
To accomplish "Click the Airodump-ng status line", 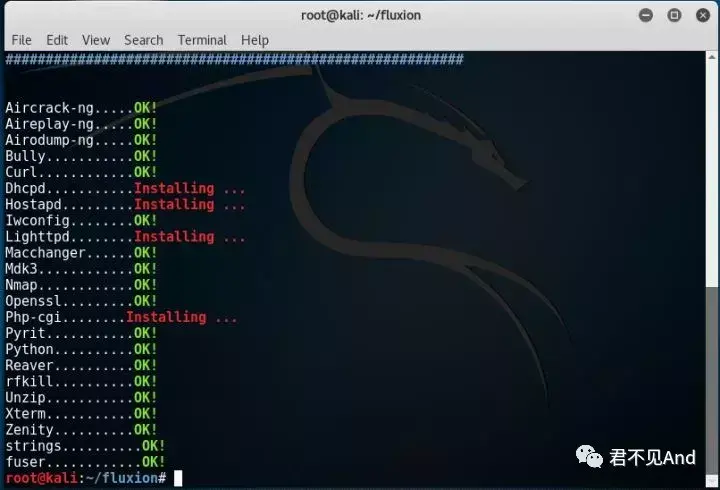I will click(81, 140).
